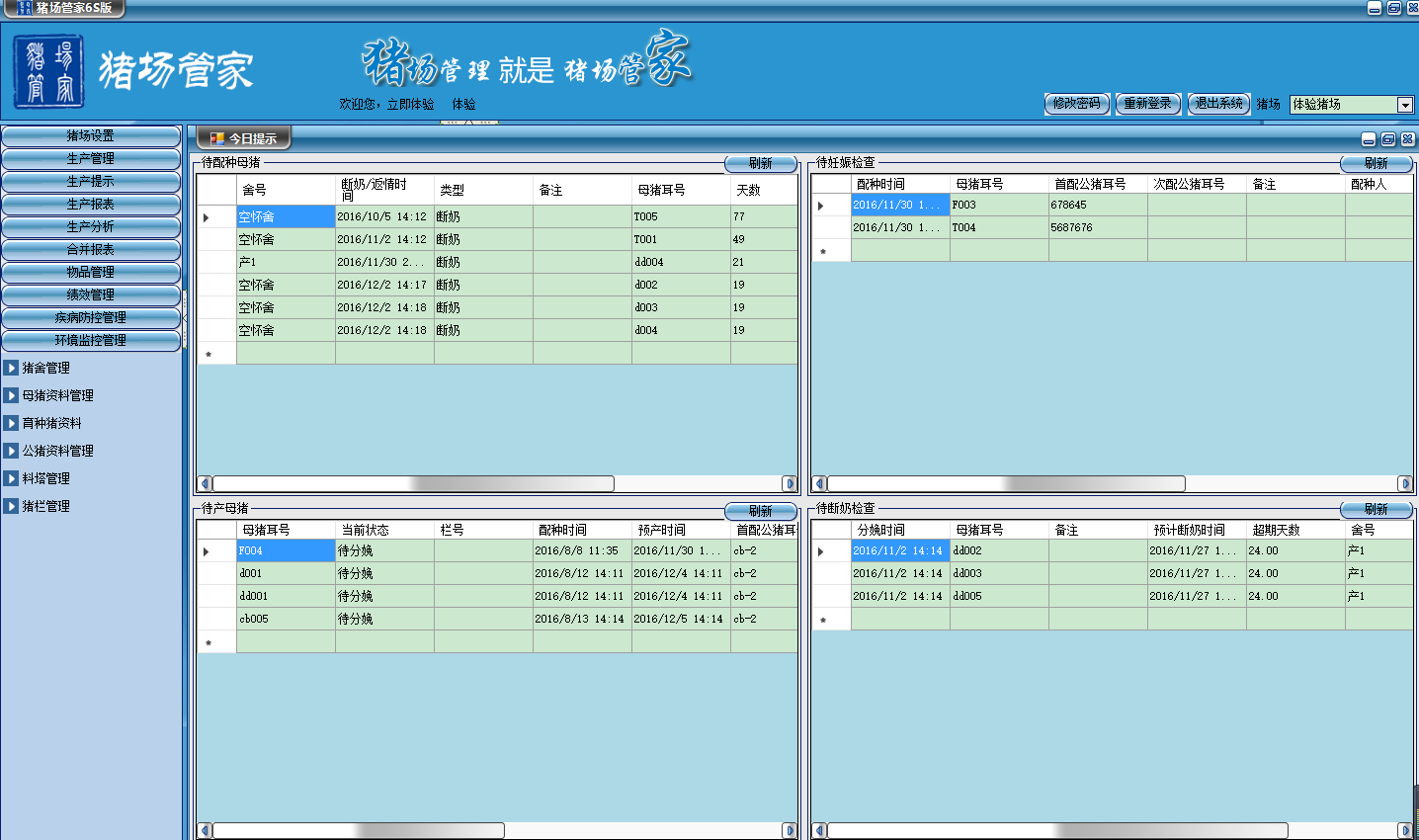This screenshot has height=840, width=1419.
Task: Open 合并报表 menu
Action: coord(91,250)
